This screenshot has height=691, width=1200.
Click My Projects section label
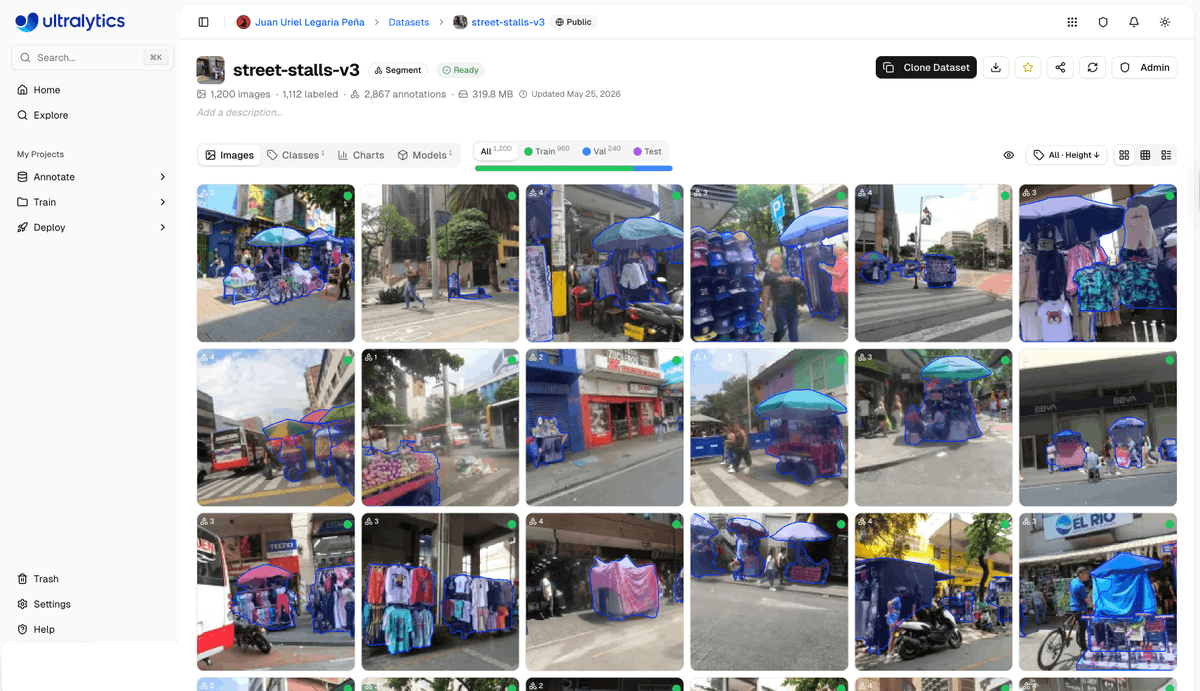40,154
